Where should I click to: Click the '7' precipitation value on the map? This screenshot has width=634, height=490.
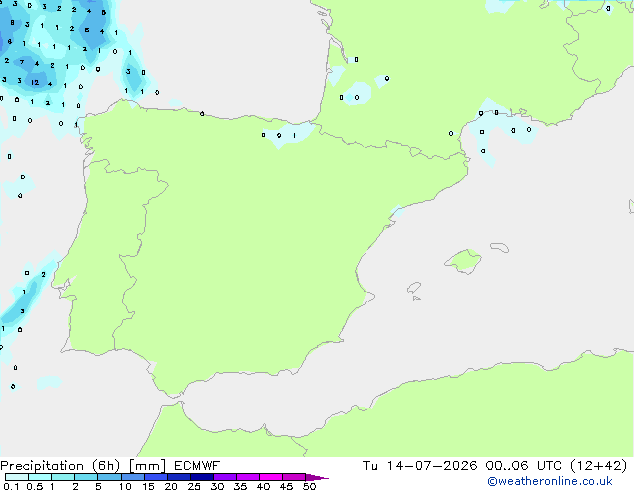22,62
